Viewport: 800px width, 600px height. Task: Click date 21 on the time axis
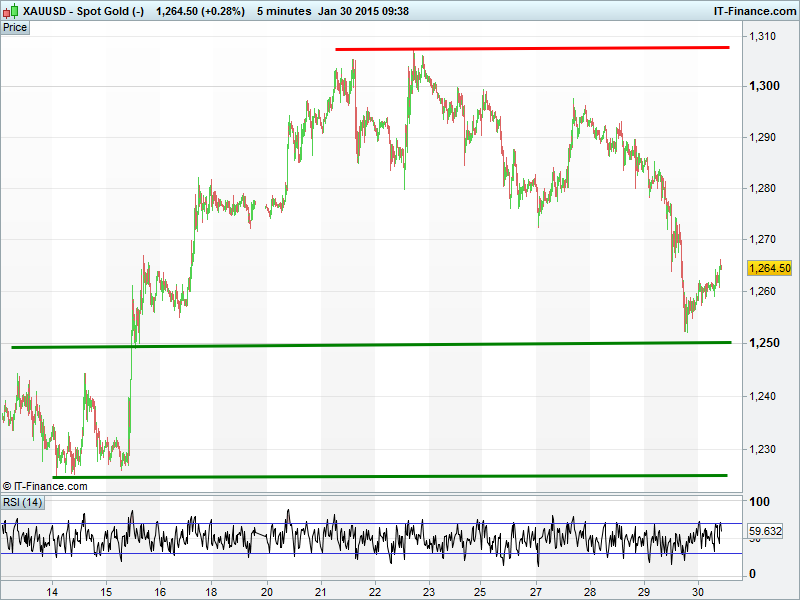[321, 590]
